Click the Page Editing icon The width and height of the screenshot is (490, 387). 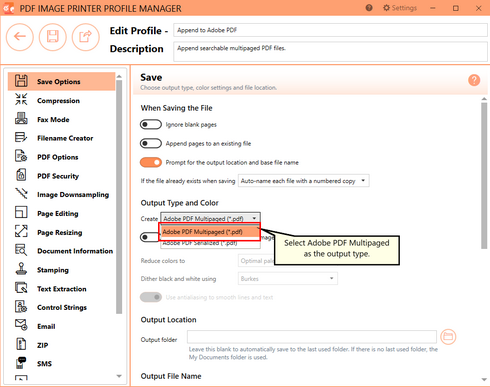point(21,213)
